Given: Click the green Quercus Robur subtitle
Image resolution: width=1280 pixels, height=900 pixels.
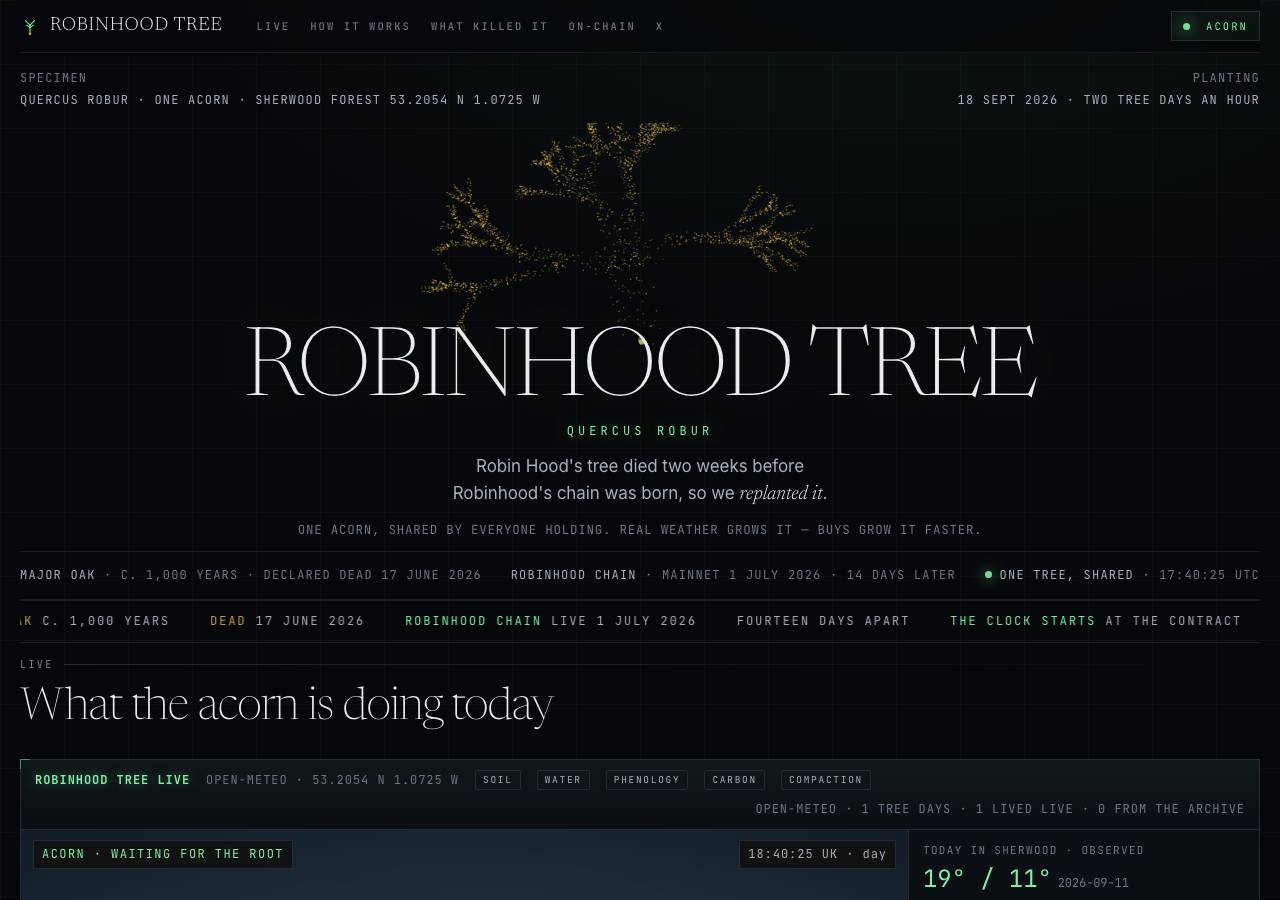Looking at the screenshot, I should tap(640, 431).
